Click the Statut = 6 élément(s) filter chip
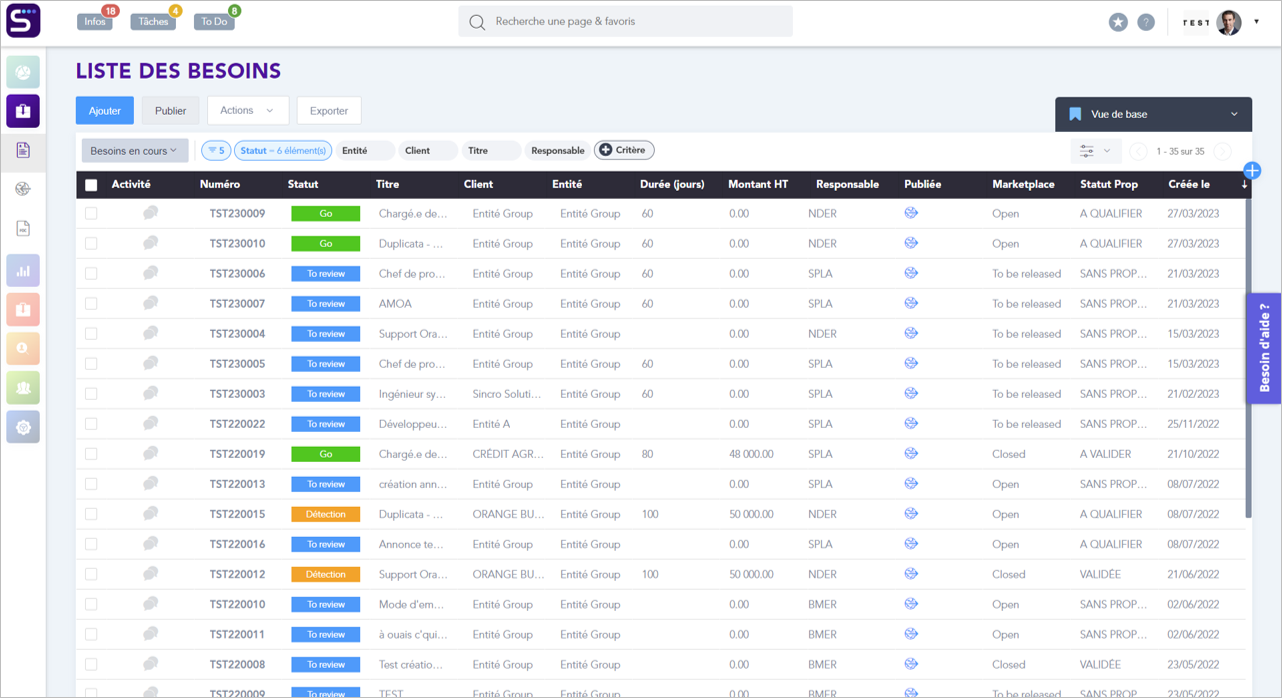Screen dimensions: 1282x698 [283, 151]
